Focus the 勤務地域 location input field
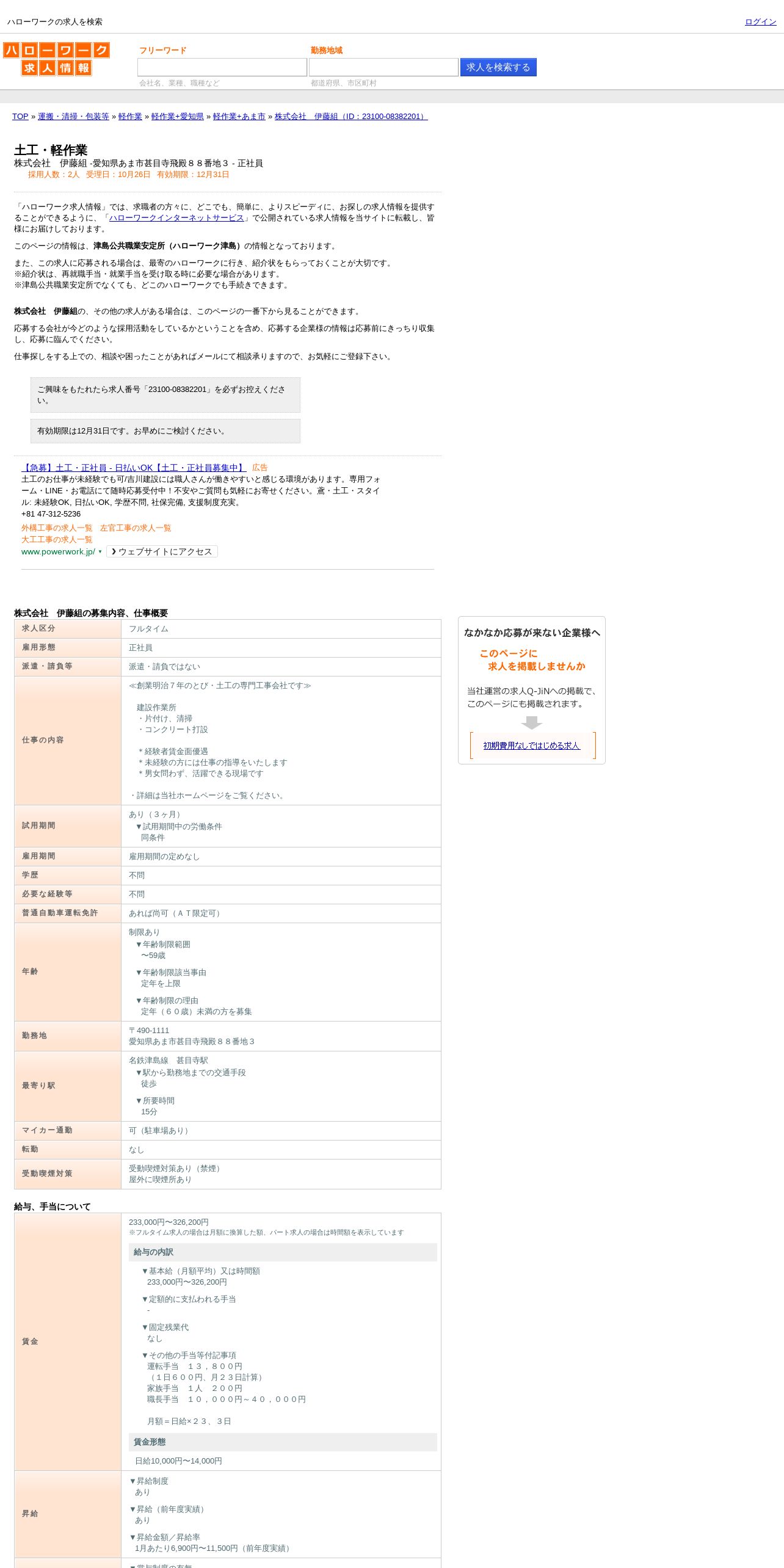The width and height of the screenshot is (784, 1568). pos(383,67)
